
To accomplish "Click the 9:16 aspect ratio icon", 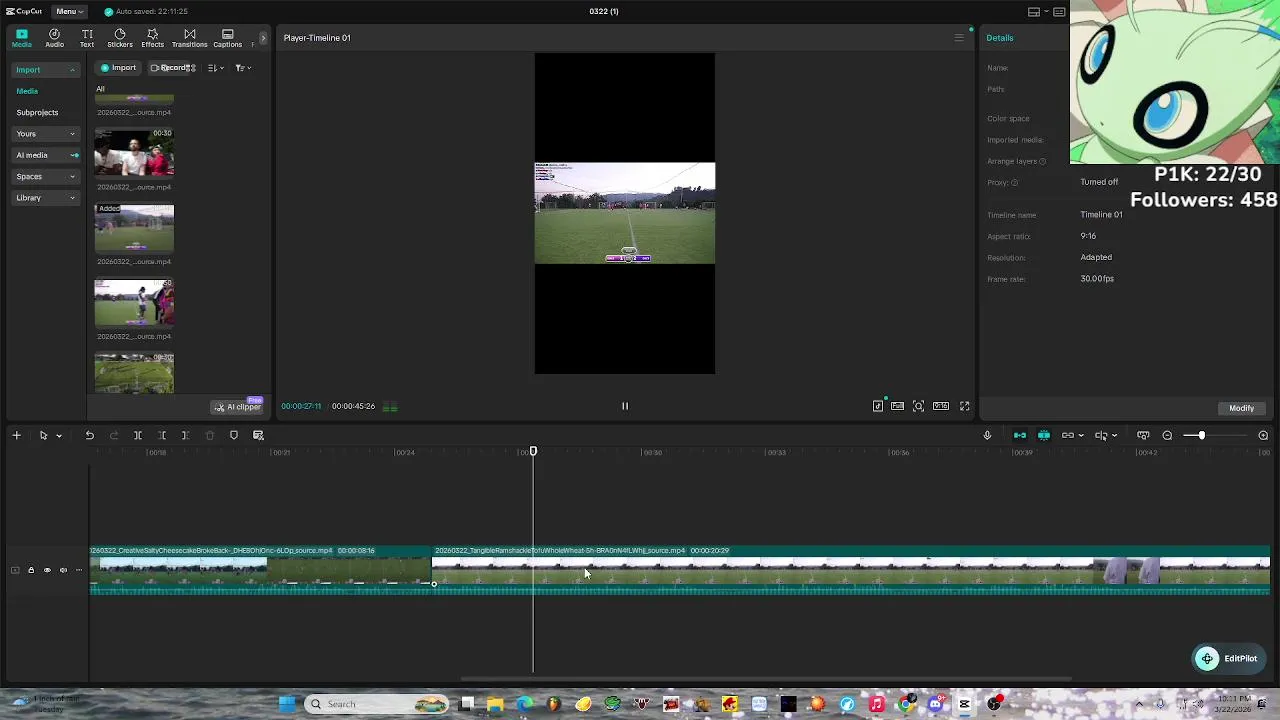I will click(x=941, y=406).
